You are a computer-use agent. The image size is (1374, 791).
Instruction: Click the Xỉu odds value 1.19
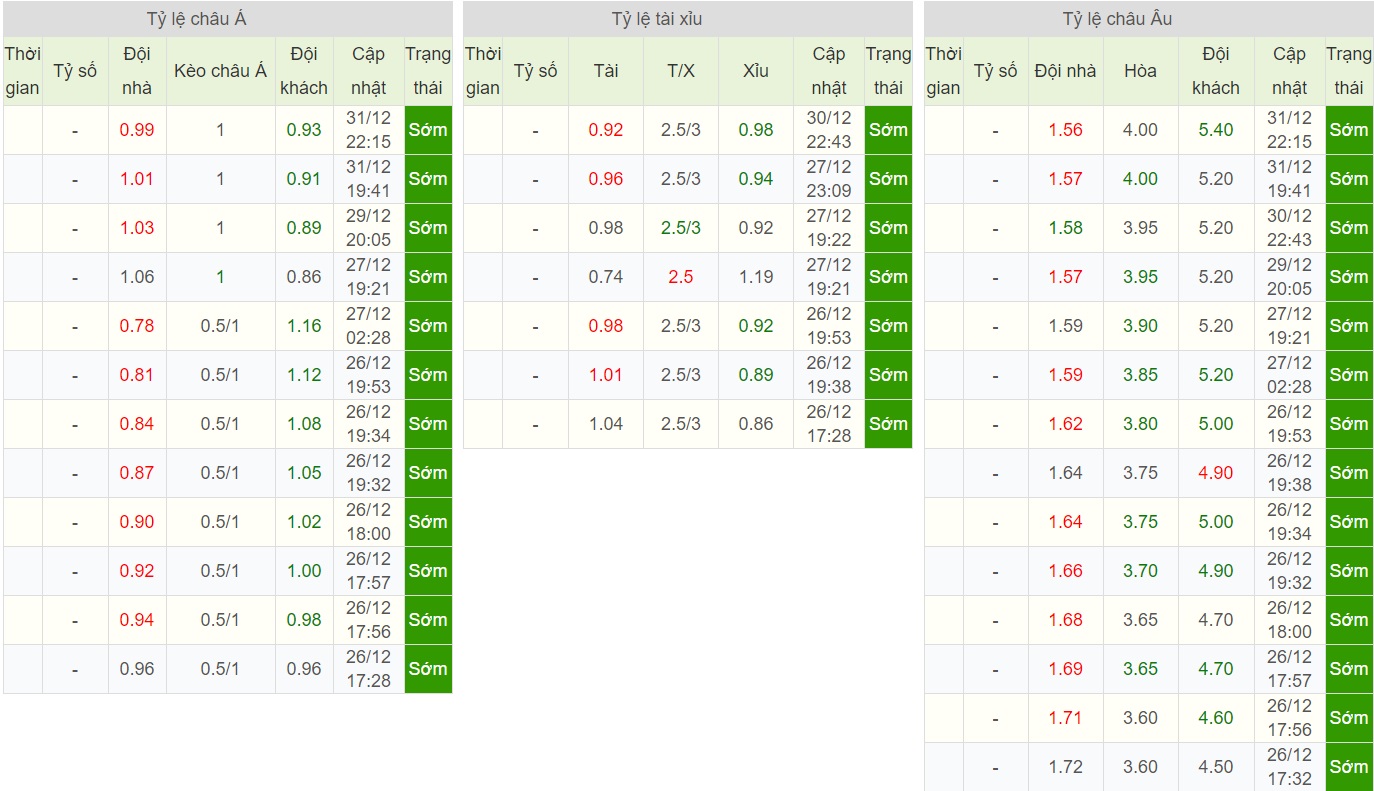pyautogui.click(x=756, y=277)
